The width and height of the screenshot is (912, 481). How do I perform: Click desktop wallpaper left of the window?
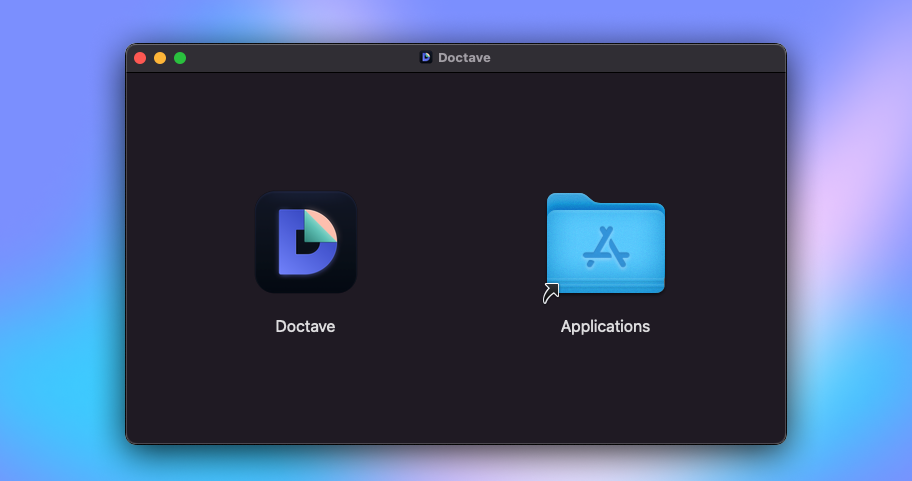click(60, 250)
